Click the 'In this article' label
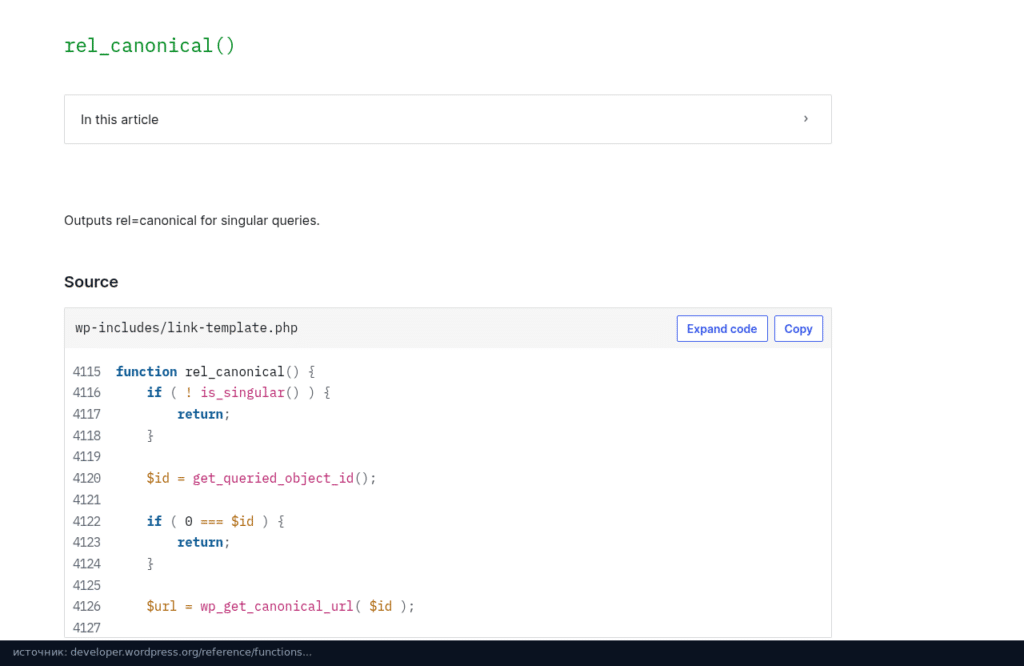Image resolution: width=1024 pixels, height=666 pixels. click(x=120, y=119)
